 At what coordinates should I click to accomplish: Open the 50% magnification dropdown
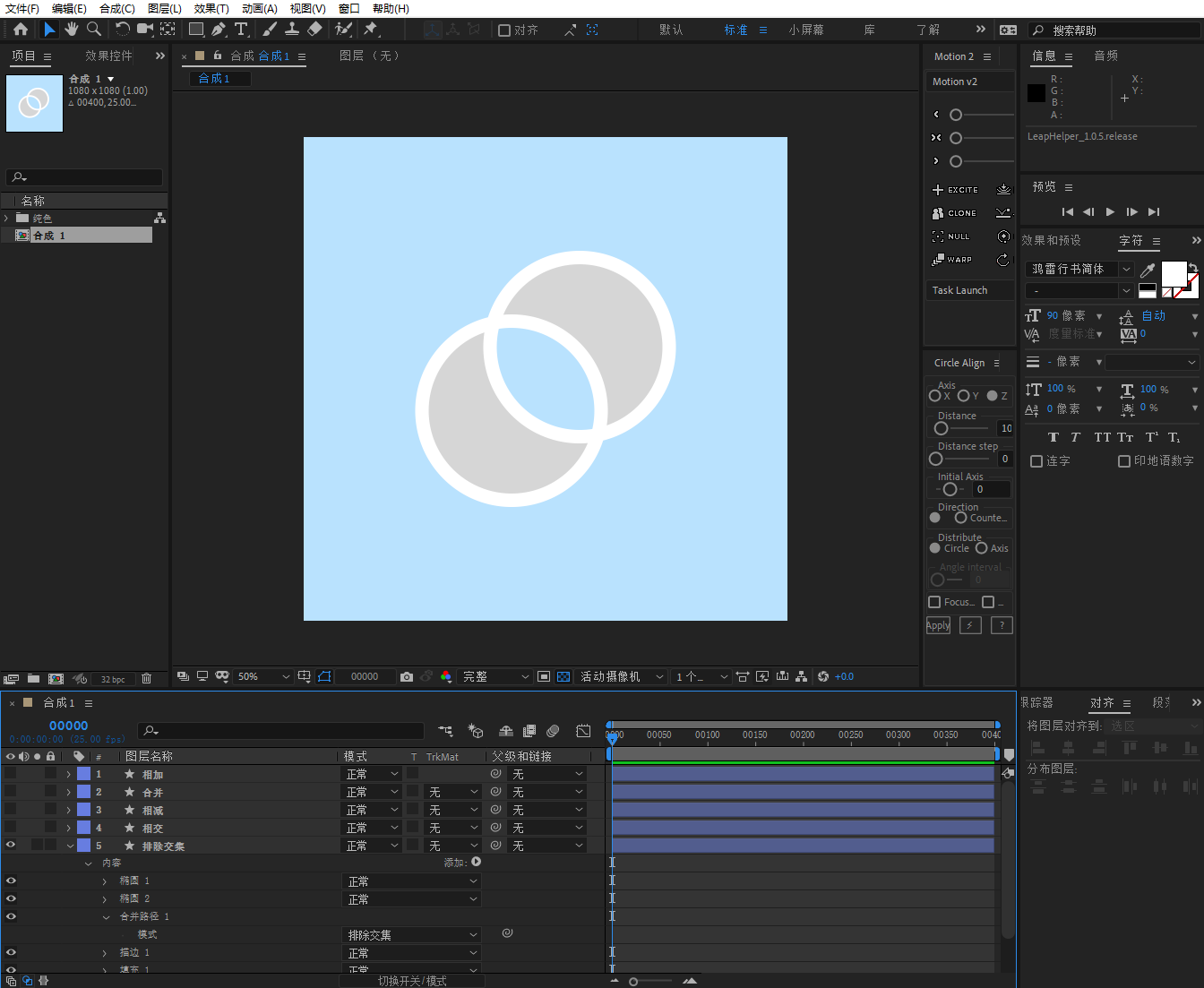tap(264, 676)
